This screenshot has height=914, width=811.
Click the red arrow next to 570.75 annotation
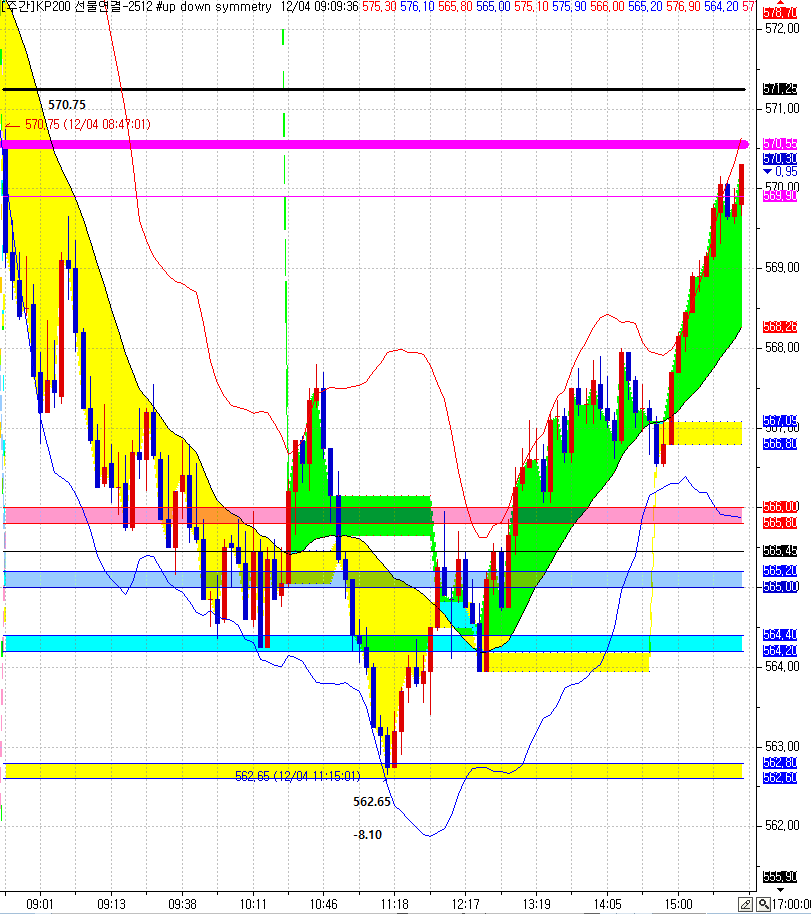pos(13,124)
